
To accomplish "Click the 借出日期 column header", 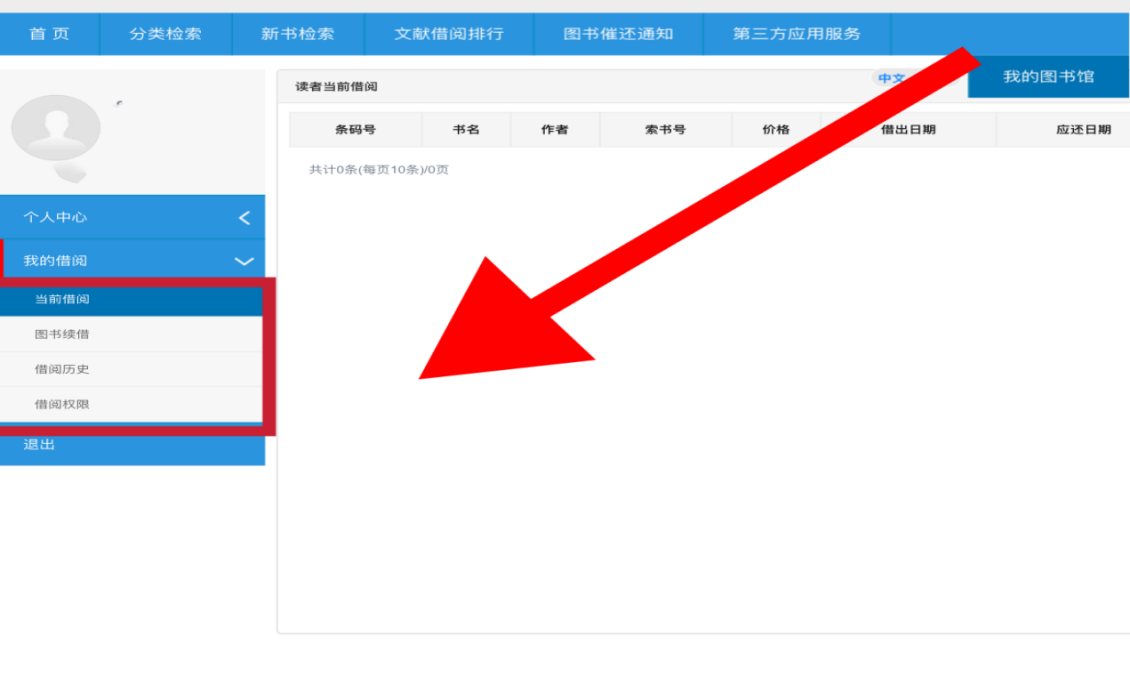I will tap(908, 130).
